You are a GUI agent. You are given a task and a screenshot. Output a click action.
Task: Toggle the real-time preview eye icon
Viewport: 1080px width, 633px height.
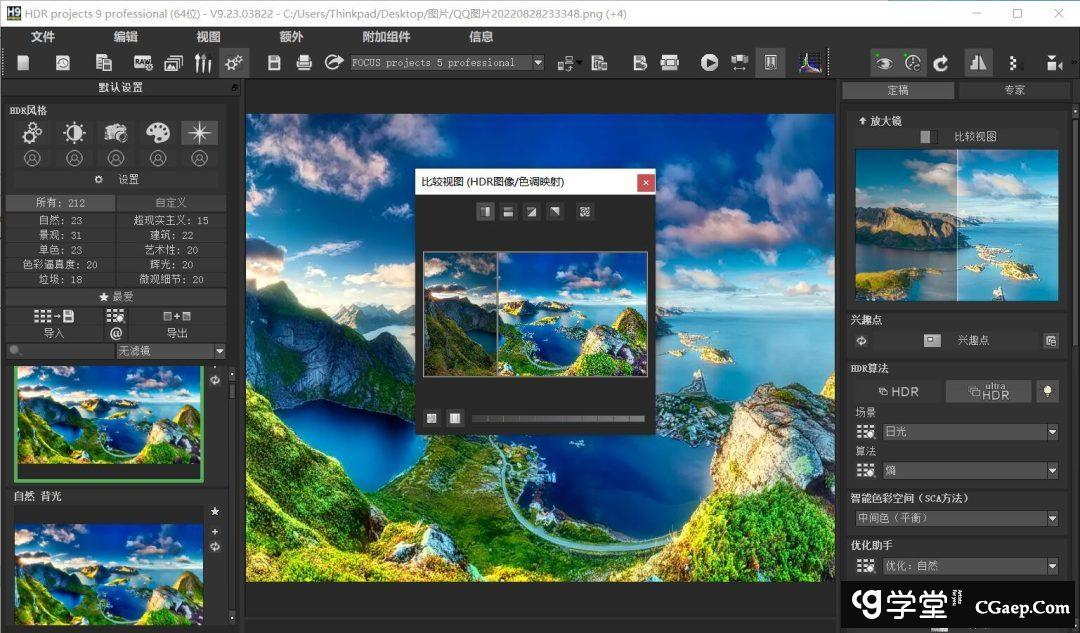pyautogui.click(x=882, y=63)
